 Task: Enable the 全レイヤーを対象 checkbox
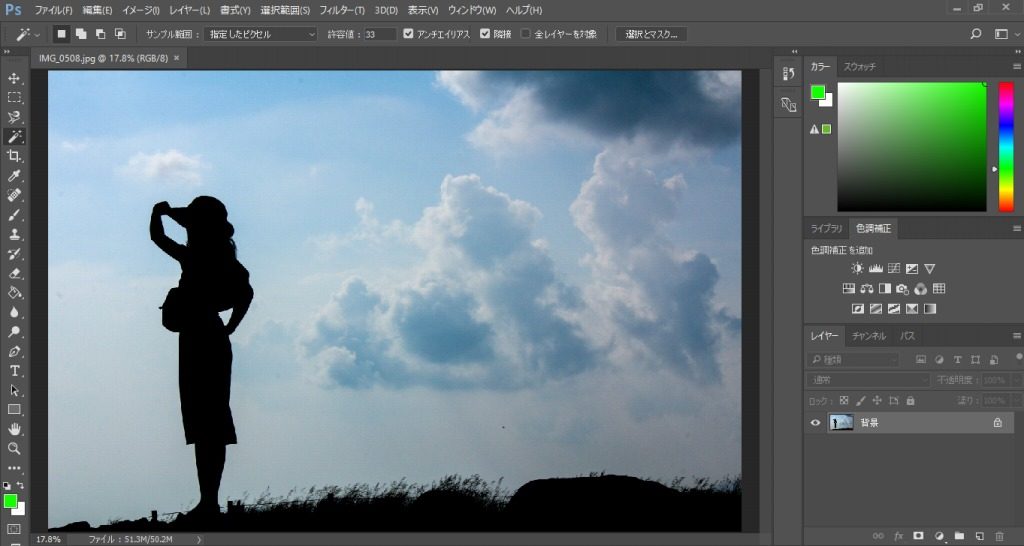tap(525, 34)
